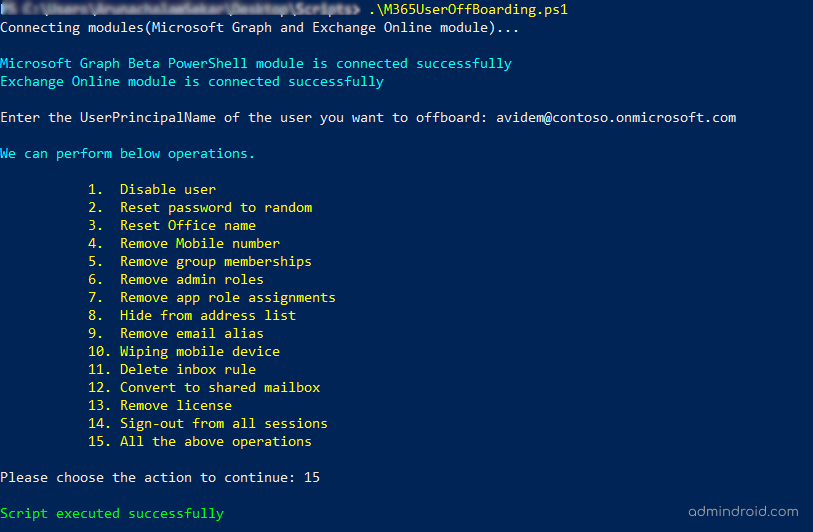Viewport: 813px width, 532px height.
Task: Click the 'We can perform below operations' text
Action: click(128, 153)
